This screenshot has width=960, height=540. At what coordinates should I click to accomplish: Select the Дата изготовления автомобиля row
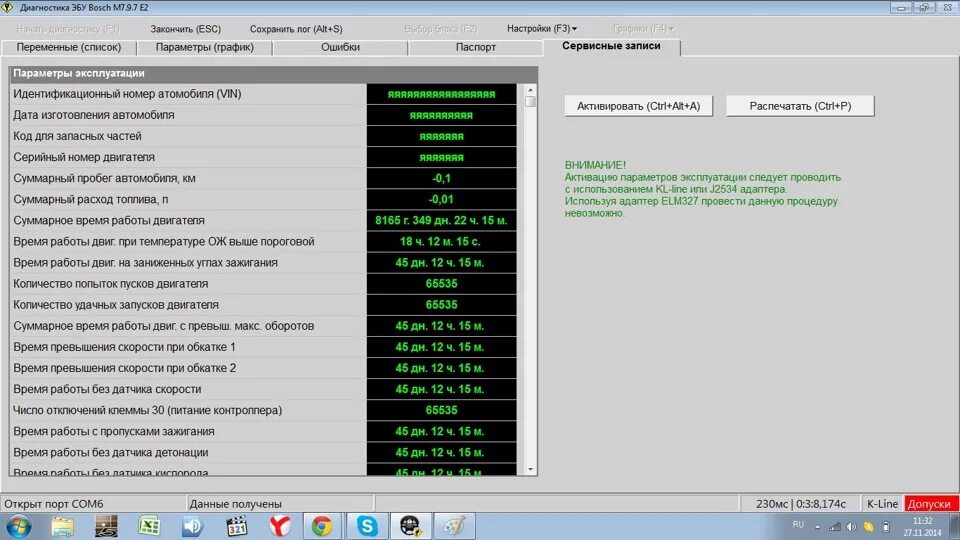(263, 115)
